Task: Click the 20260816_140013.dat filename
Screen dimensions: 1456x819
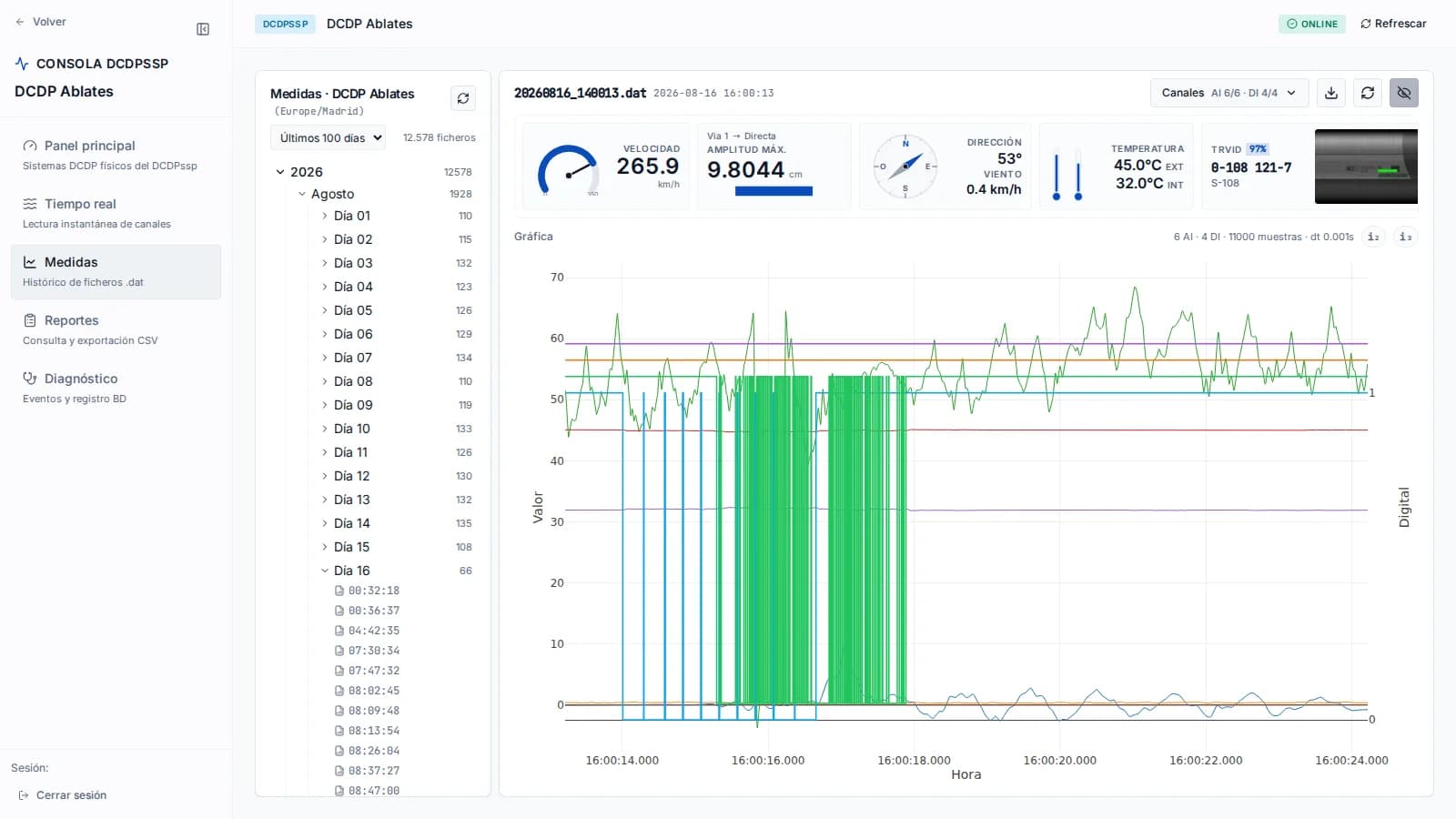Action: coord(581,93)
